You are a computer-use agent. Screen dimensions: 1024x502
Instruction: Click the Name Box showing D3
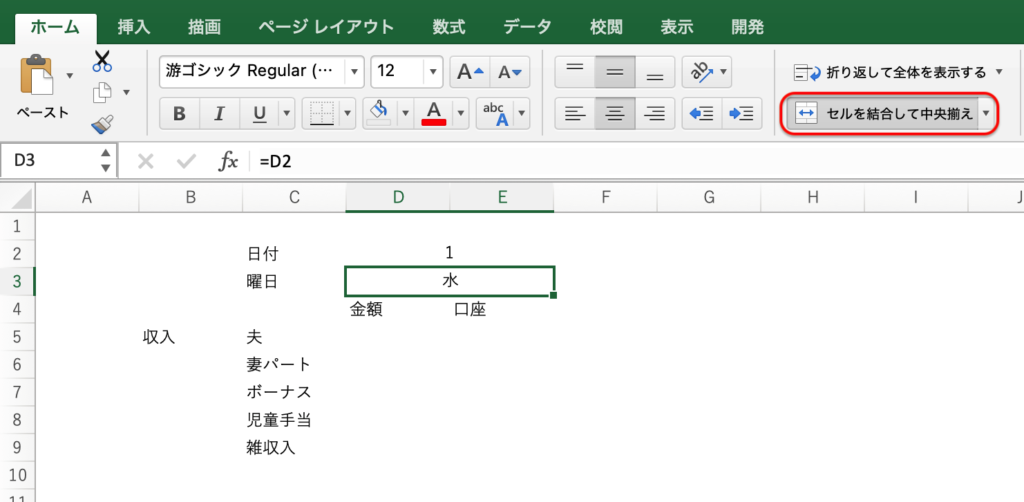(x=50, y=161)
